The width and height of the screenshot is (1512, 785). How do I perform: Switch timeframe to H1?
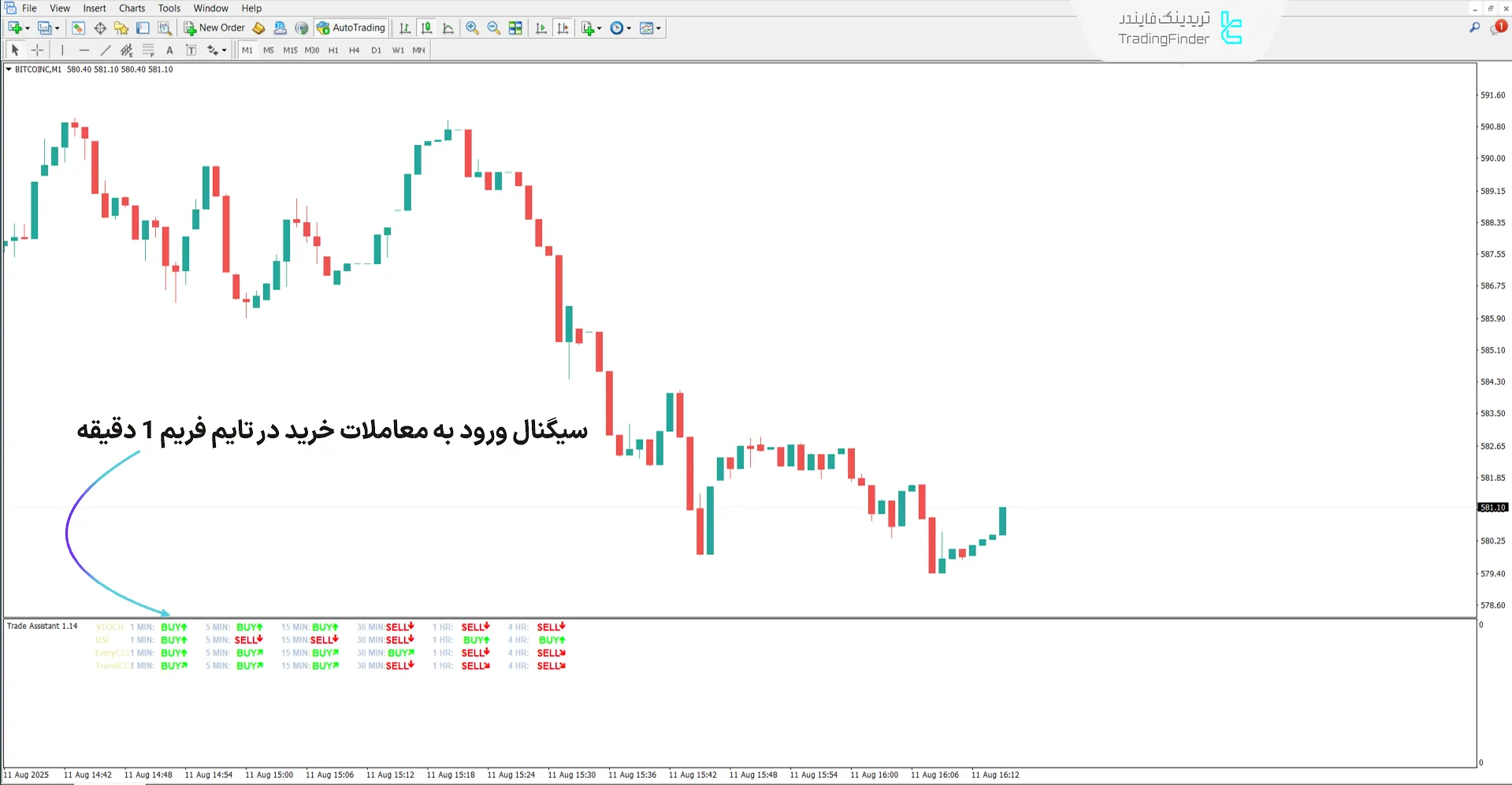pyautogui.click(x=333, y=50)
